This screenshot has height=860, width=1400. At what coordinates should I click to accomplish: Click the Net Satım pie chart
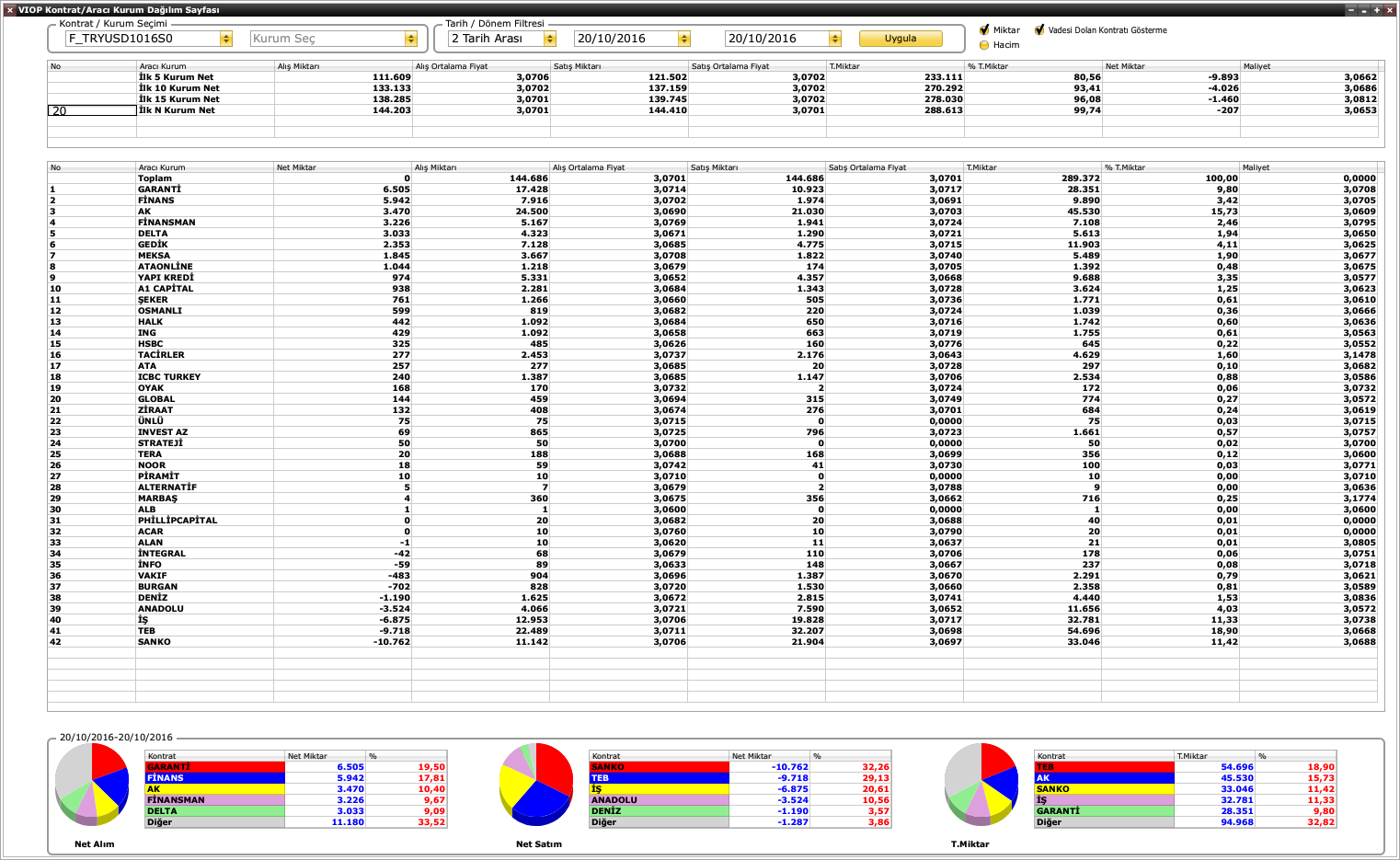coord(536,785)
